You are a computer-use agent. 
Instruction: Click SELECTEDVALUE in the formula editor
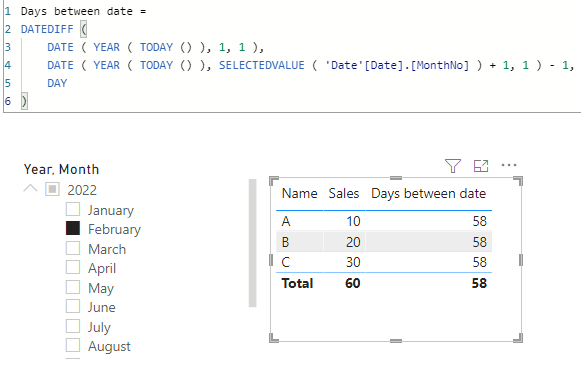[x=262, y=65]
